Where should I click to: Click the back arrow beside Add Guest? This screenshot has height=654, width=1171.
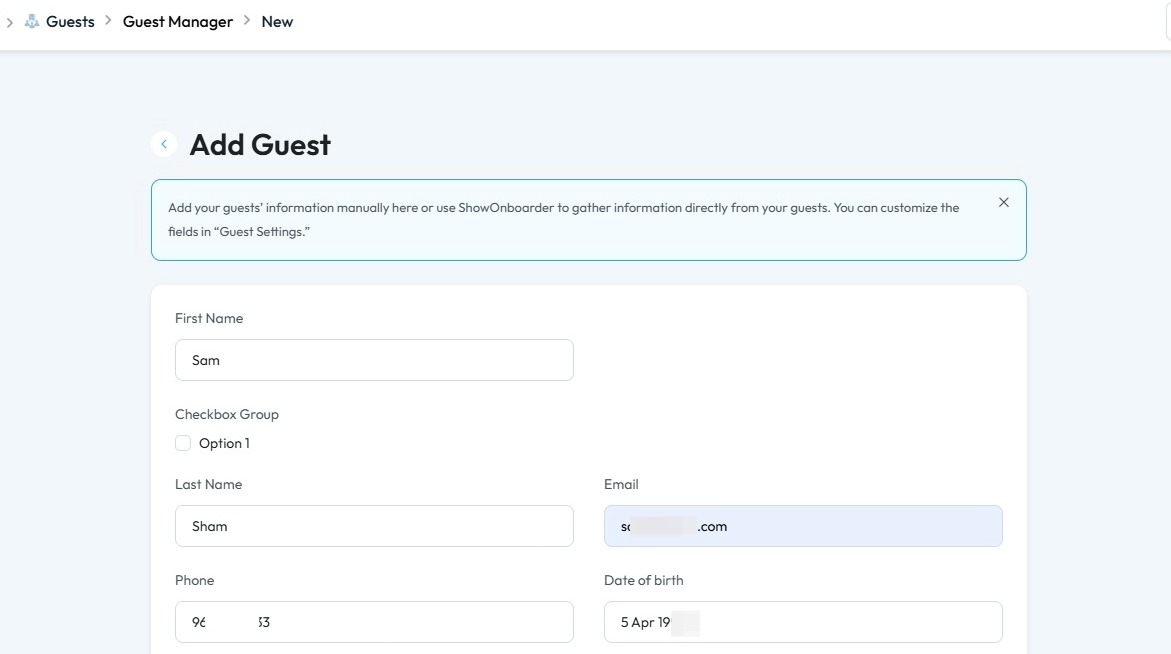(164, 144)
